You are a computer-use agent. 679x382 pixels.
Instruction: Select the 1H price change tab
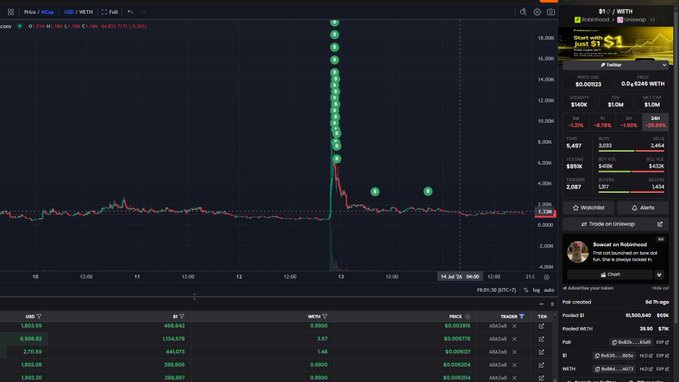[602, 122]
